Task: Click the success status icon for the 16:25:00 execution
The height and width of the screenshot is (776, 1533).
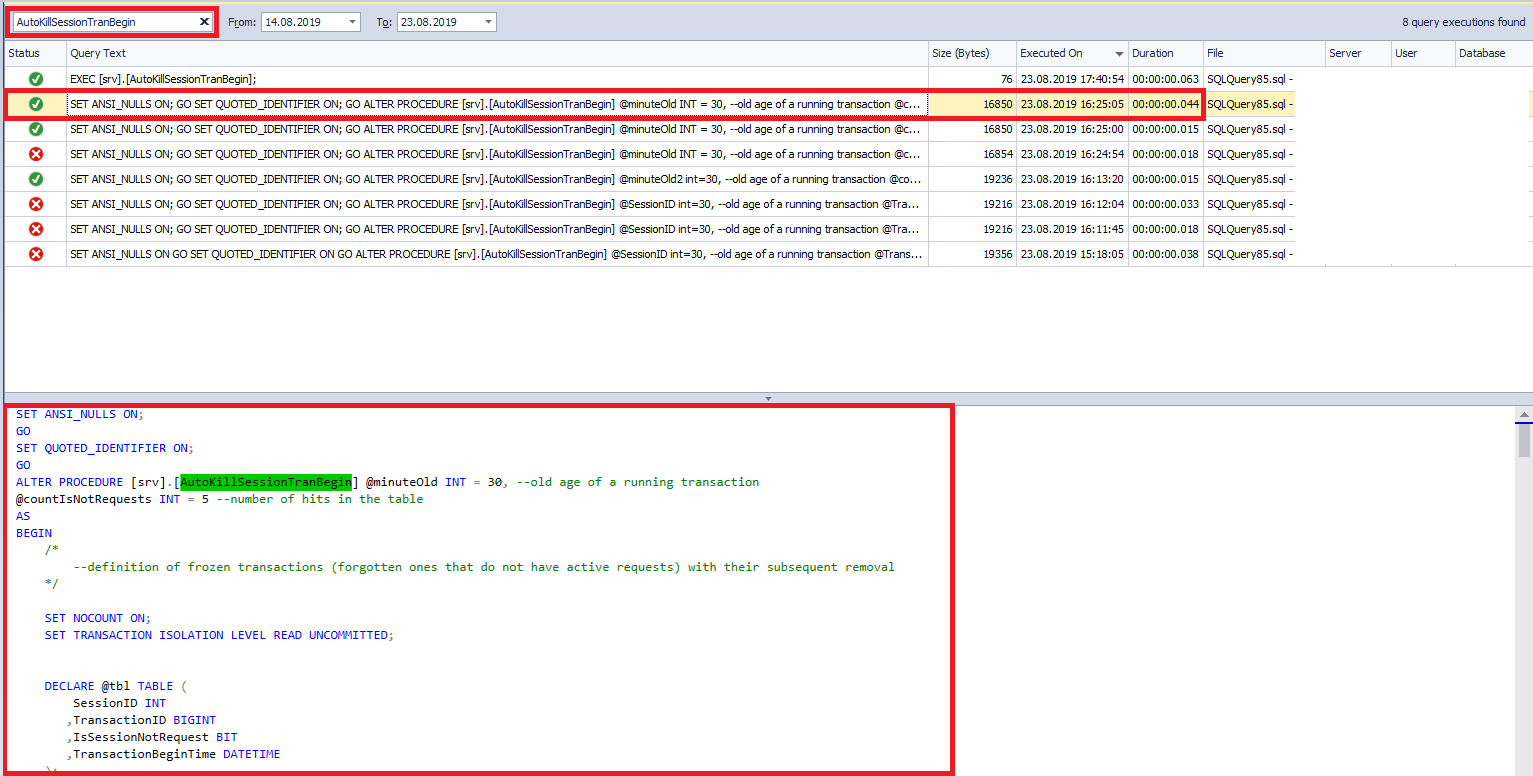Action: pos(36,129)
